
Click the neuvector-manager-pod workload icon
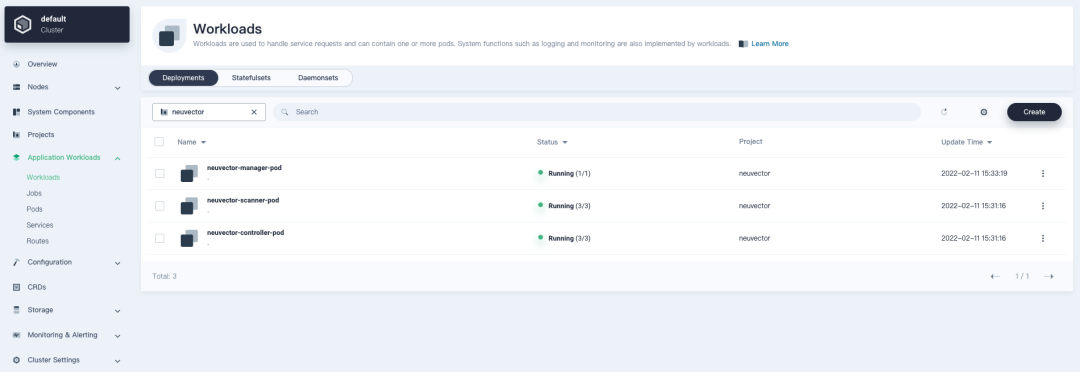tap(189, 174)
